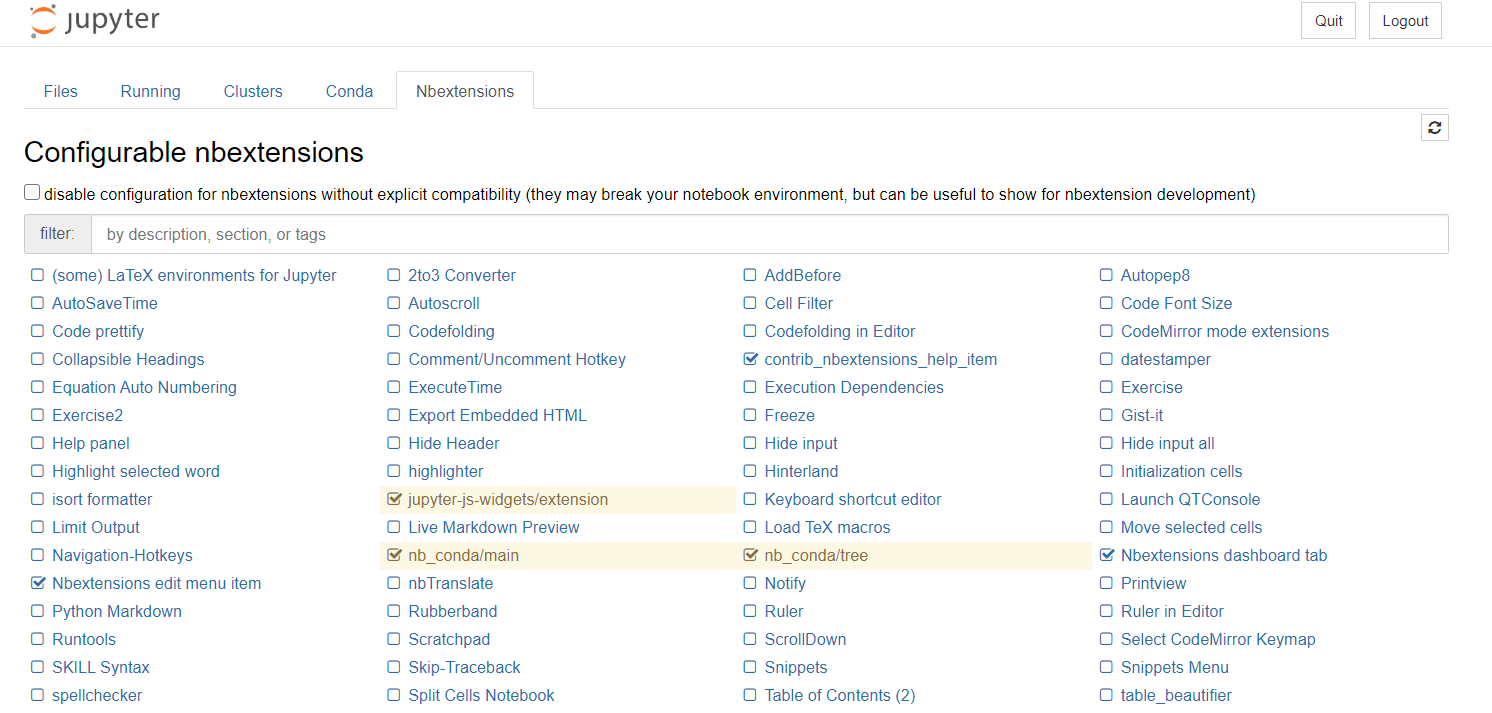Click the refresh extensions list icon
Screen dimensions: 1492x713
click(1434, 127)
